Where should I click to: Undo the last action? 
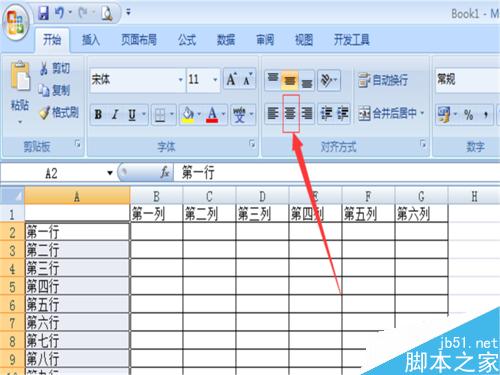tap(59, 13)
